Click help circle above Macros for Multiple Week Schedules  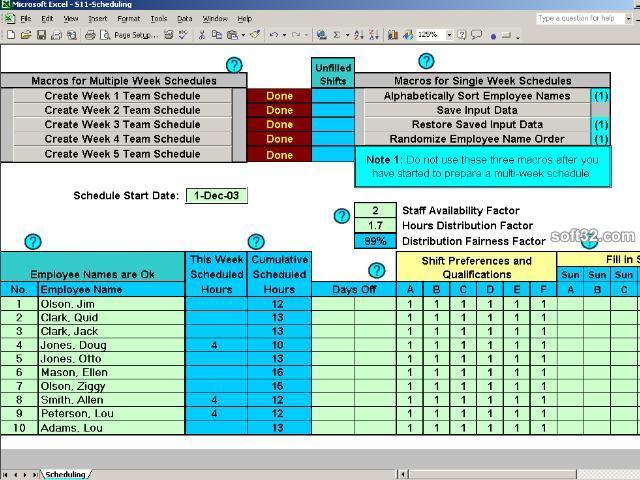pyautogui.click(x=234, y=65)
